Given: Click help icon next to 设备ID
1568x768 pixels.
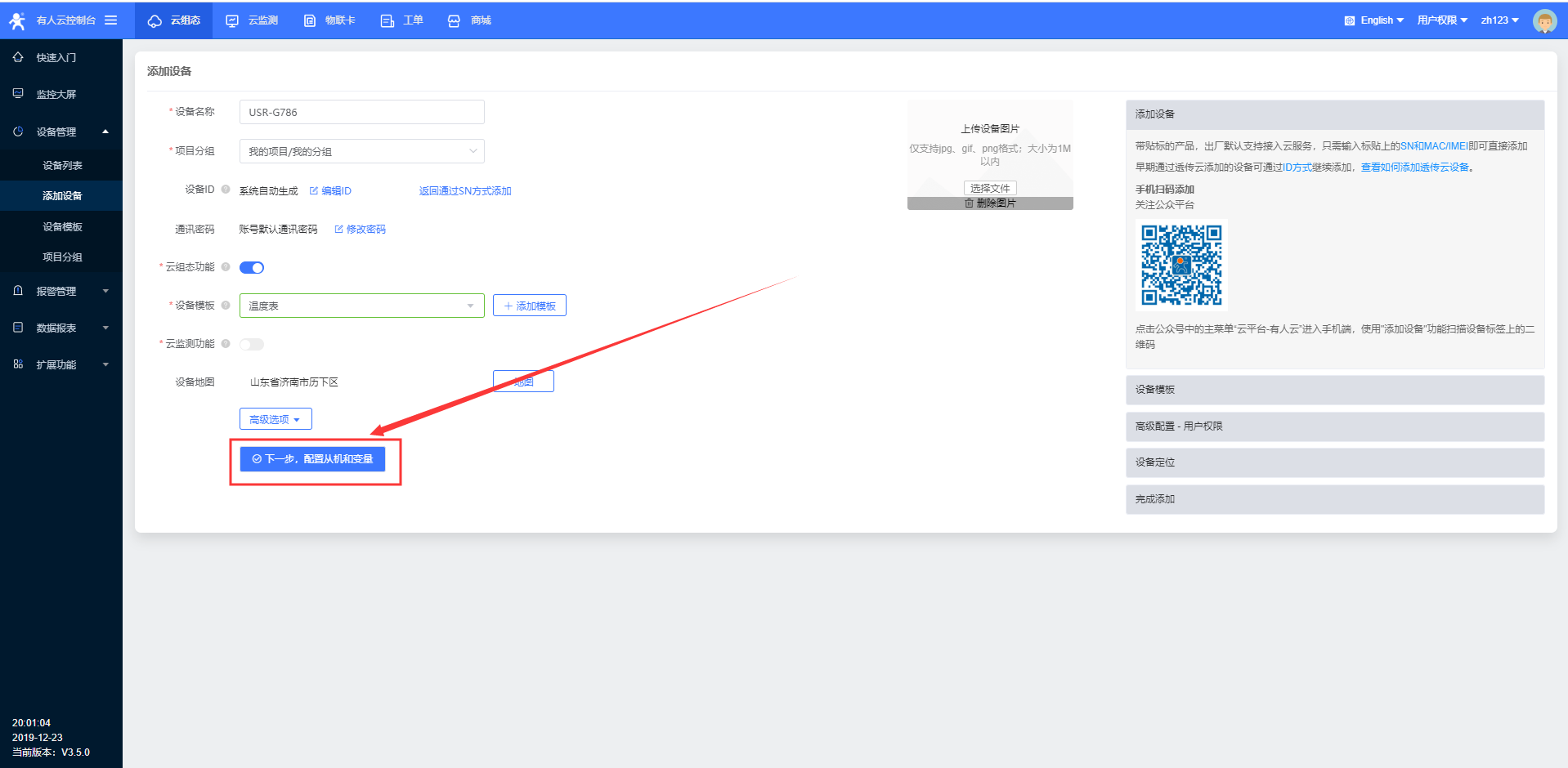Looking at the screenshot, I should (x=226, y=190).
